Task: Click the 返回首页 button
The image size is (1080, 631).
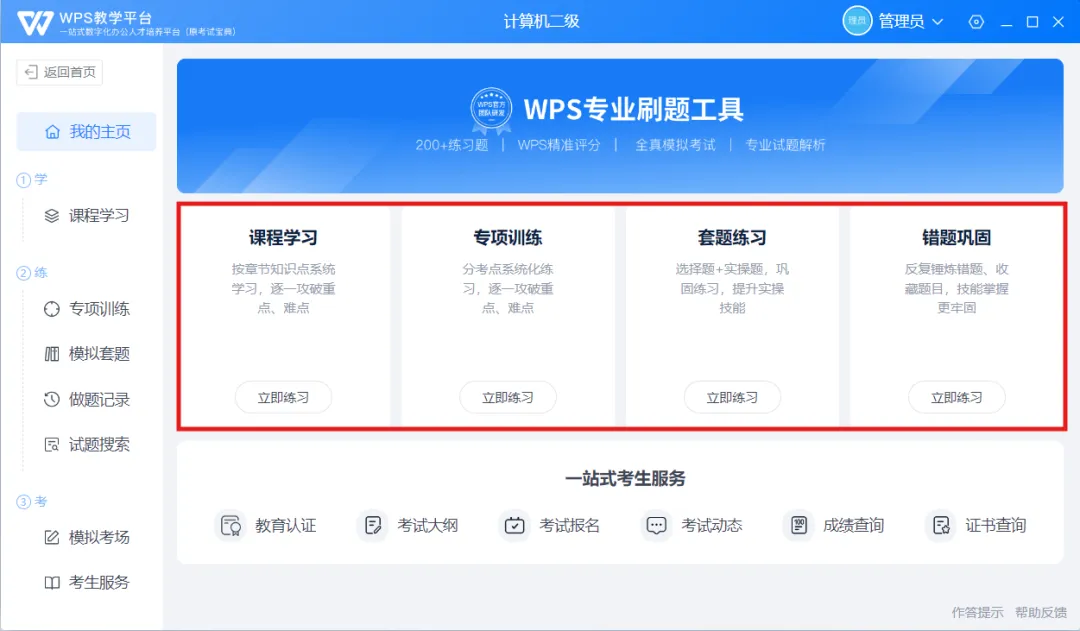Action: 60,72
